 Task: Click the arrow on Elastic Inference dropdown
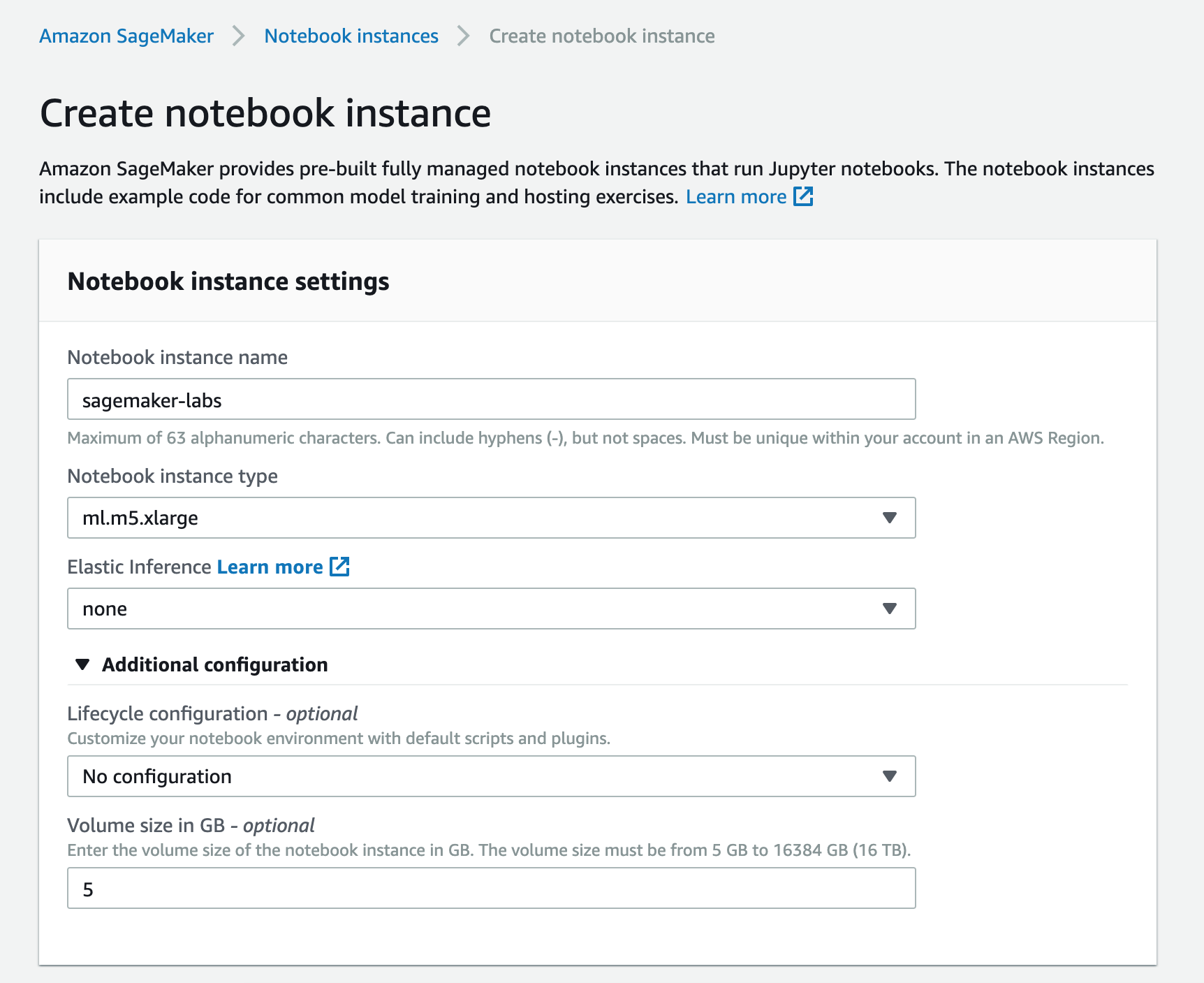point(889,609)
